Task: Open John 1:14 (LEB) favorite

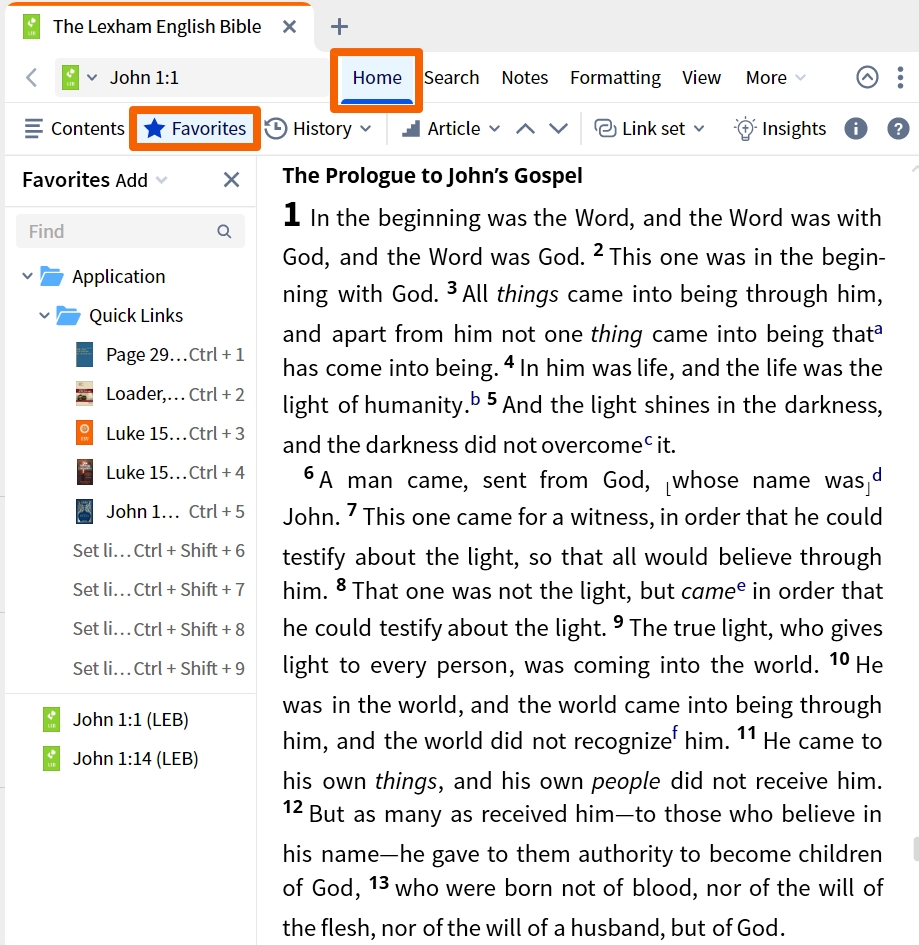Action: point(121,759)
